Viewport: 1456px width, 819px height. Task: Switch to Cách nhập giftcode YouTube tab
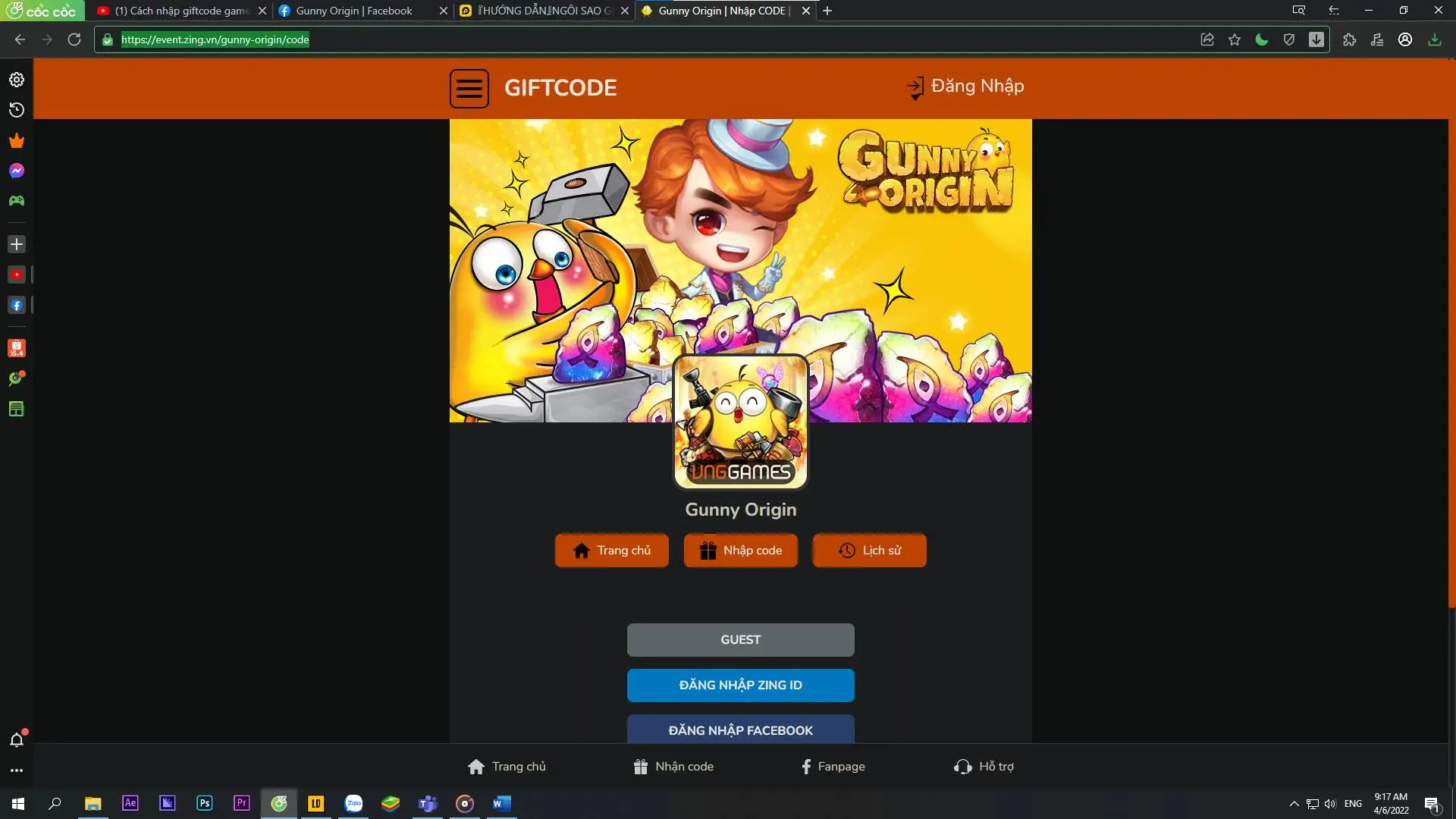tap(180, 11)
